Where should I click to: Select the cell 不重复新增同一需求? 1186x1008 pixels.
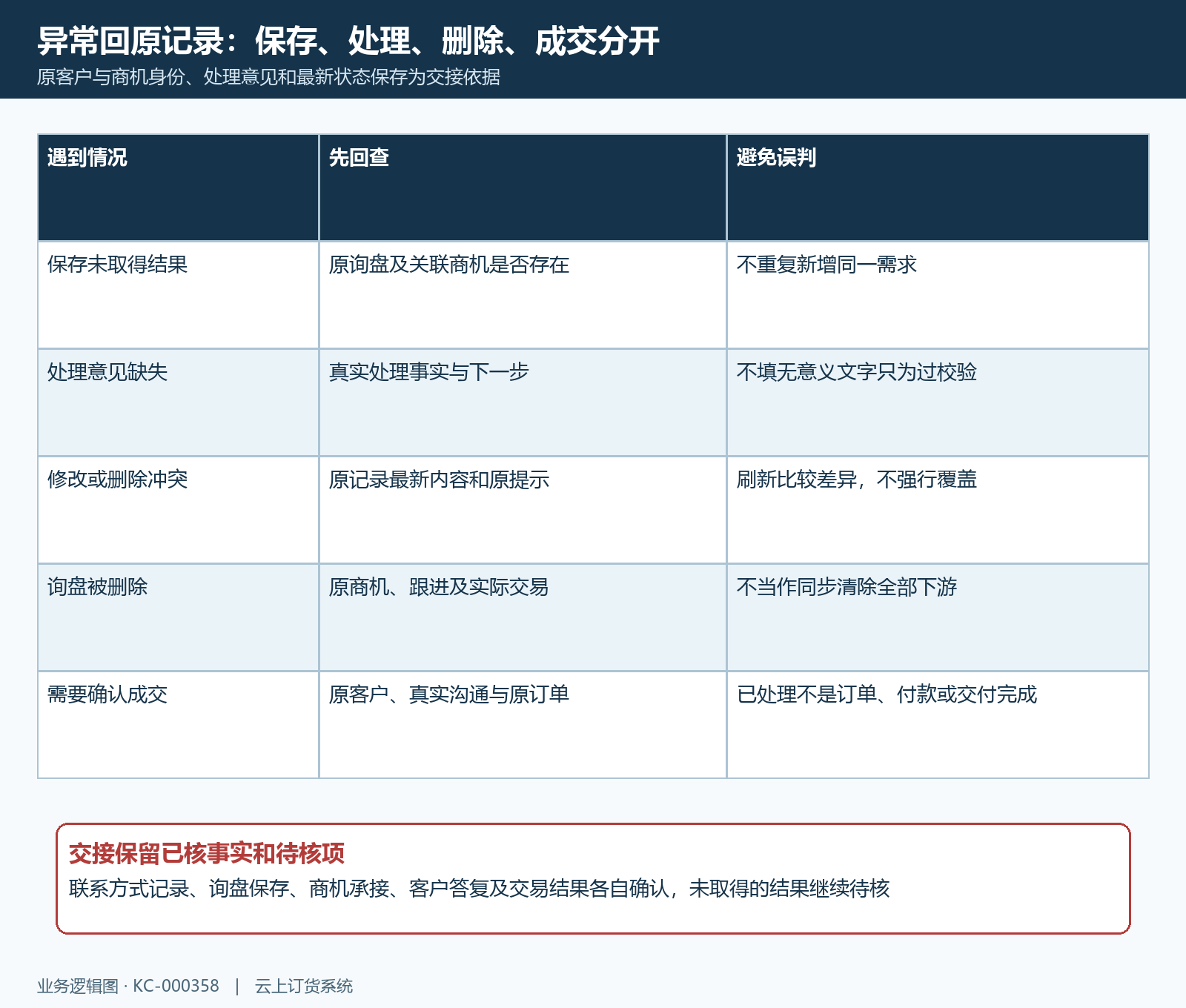coord(938,295)
